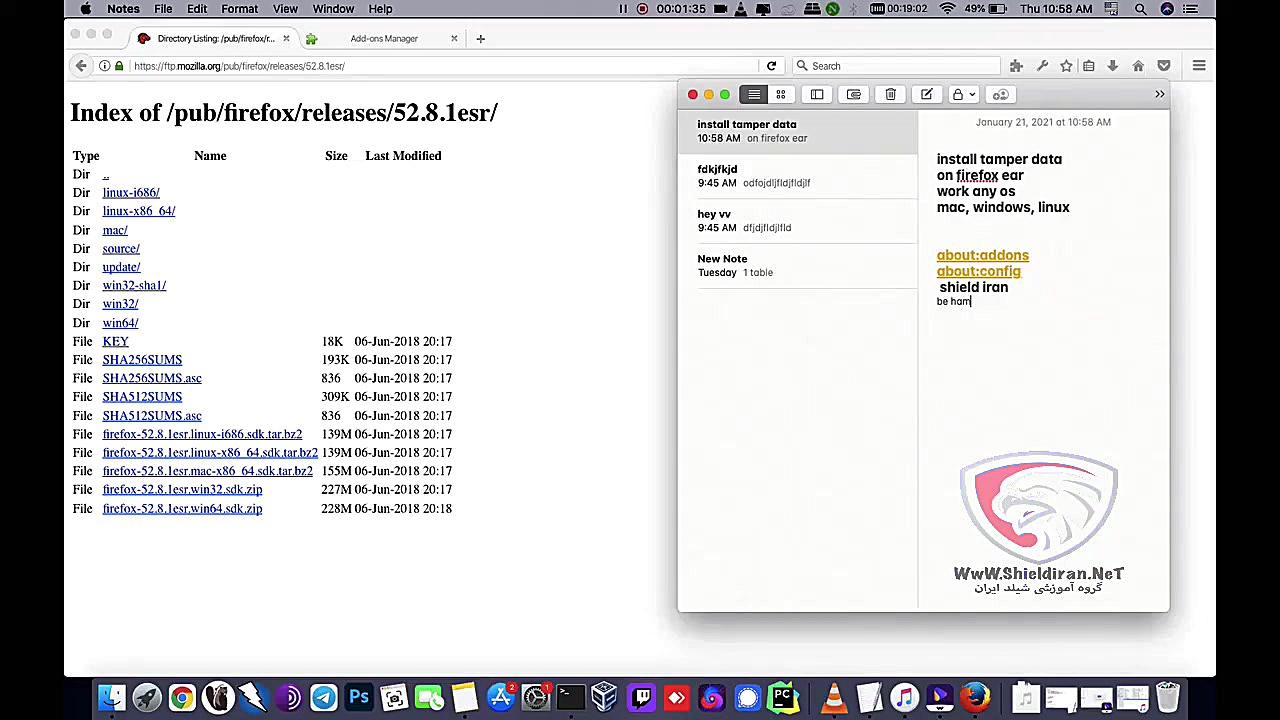Open the lock note dropdown
Image resolution: width=1280 pixels, height=720 pixels.
[962, 94]
